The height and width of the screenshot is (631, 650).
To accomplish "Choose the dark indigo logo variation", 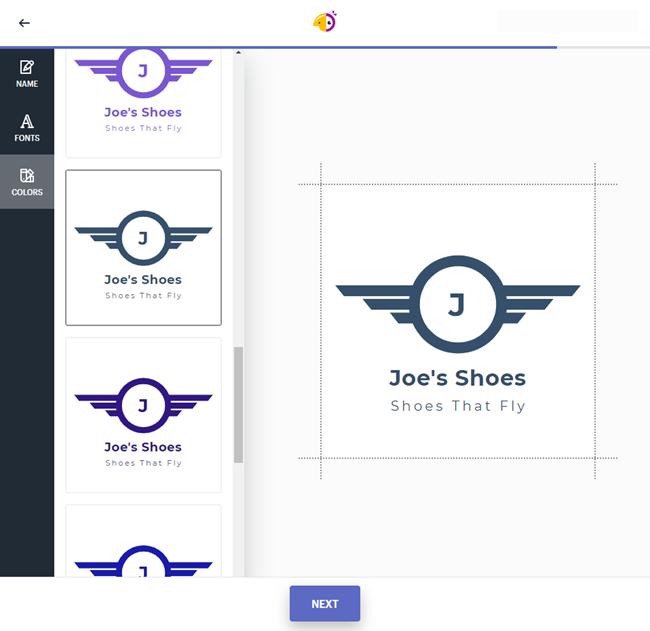I will point(143,415).
